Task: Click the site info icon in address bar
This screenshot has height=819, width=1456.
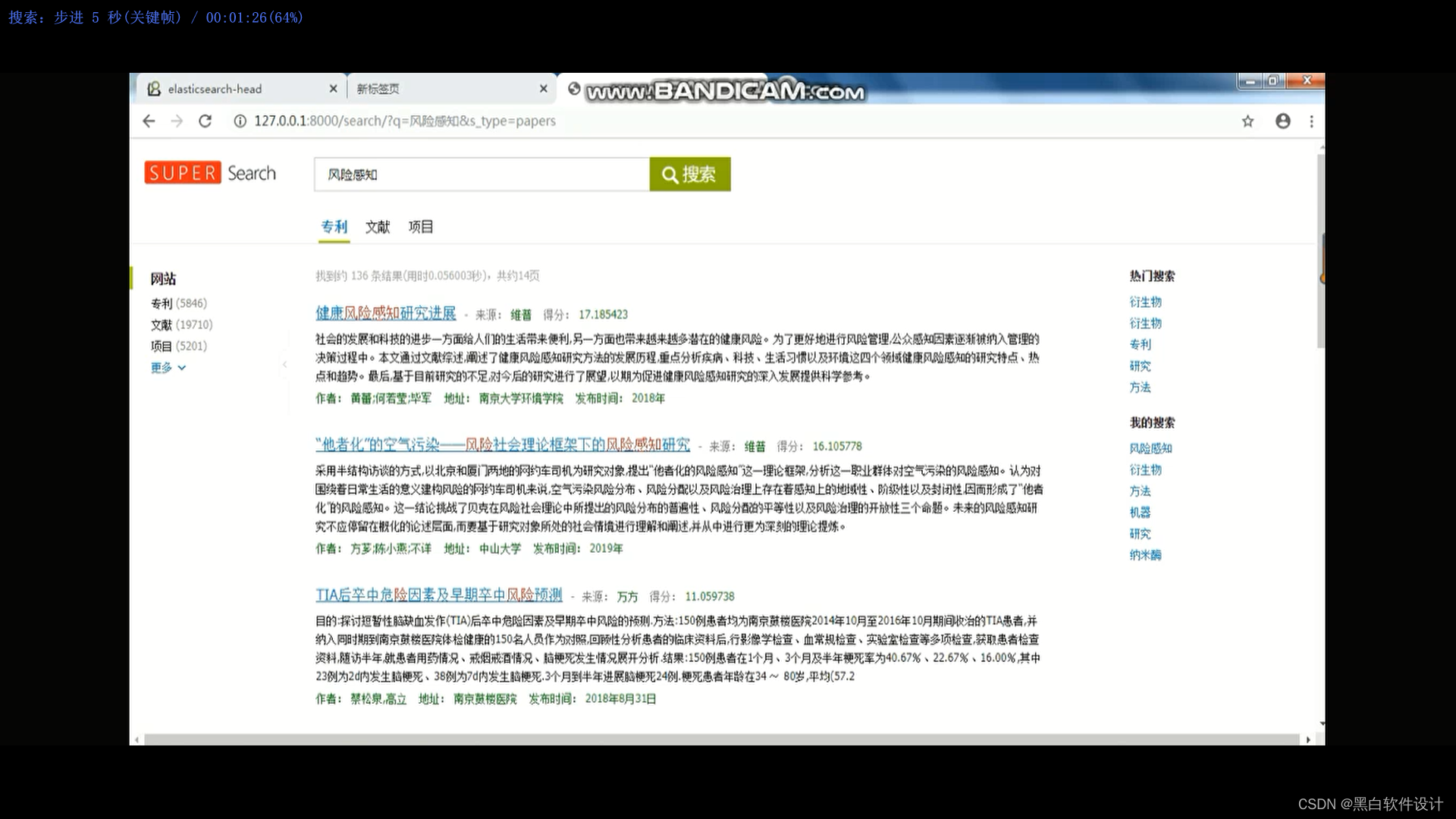Action: point(240,121)
